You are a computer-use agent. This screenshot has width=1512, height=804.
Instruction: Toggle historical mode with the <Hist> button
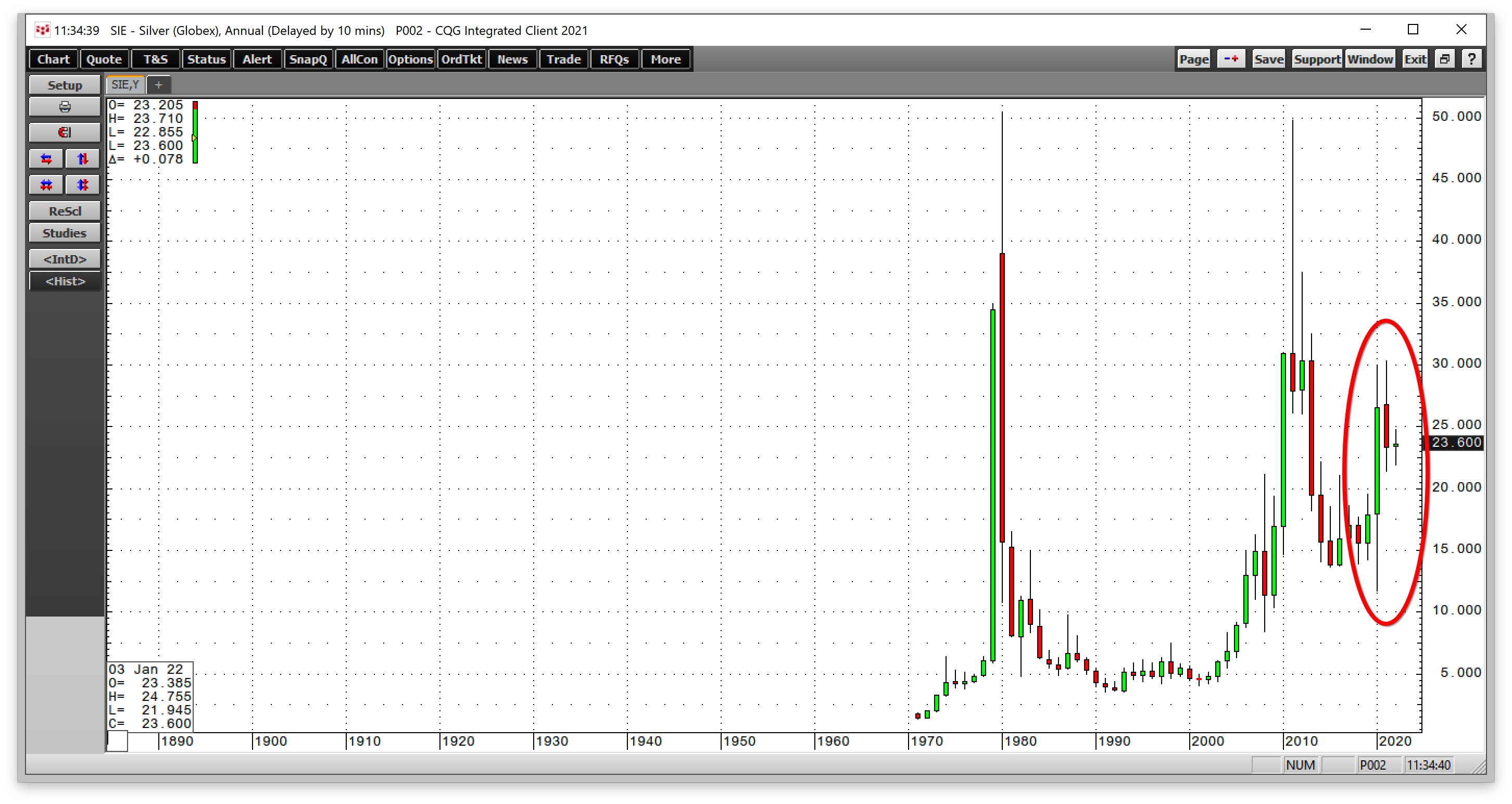click(x=65, y=281)
